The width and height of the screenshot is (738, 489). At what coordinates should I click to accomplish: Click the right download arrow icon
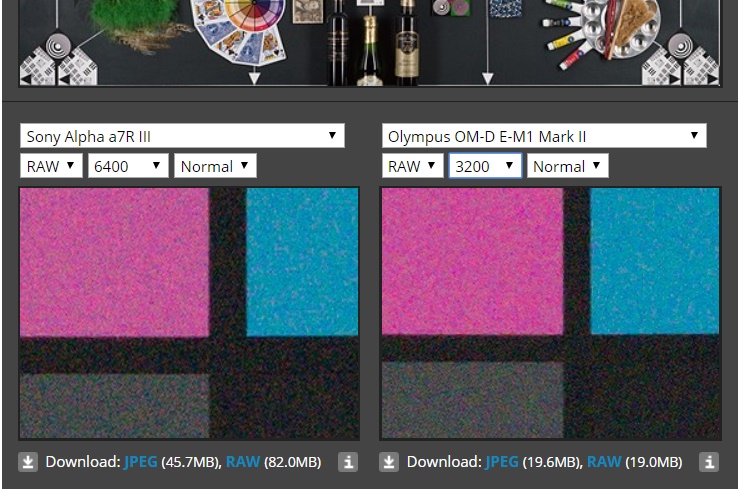[x=390, y=462]
